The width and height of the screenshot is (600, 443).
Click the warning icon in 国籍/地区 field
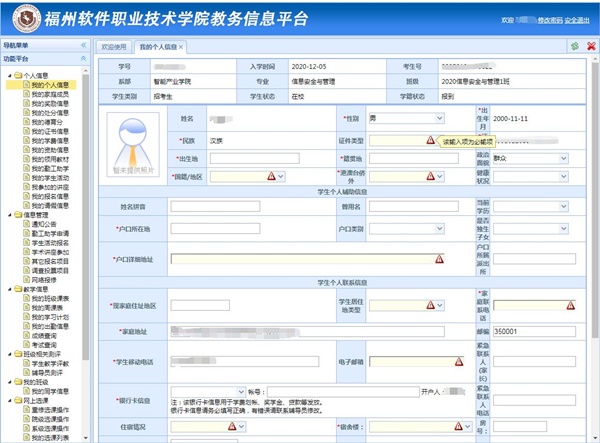click(x=270, y=176)
